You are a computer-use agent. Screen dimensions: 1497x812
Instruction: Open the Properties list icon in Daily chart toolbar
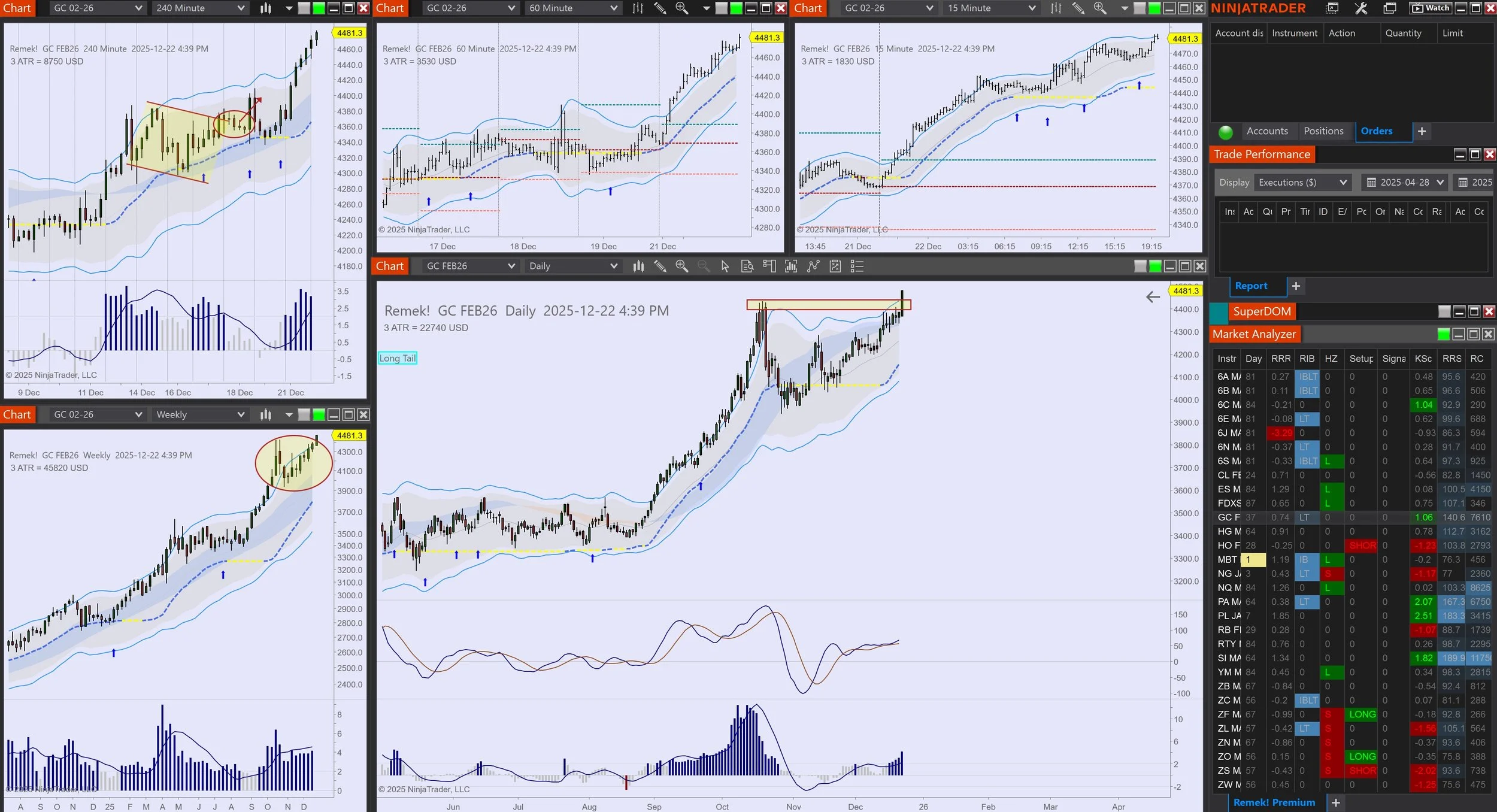tap(857, 266)
